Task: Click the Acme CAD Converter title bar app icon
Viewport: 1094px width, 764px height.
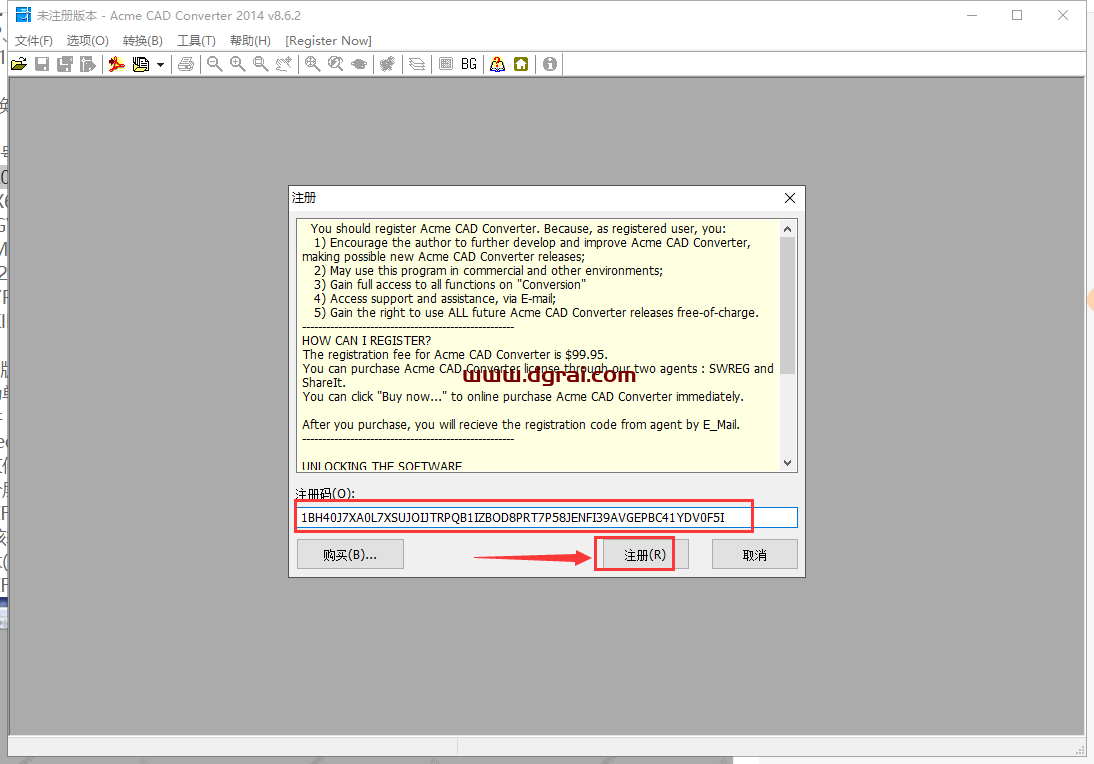Action: pyautogui.click(x=24, y=15)
